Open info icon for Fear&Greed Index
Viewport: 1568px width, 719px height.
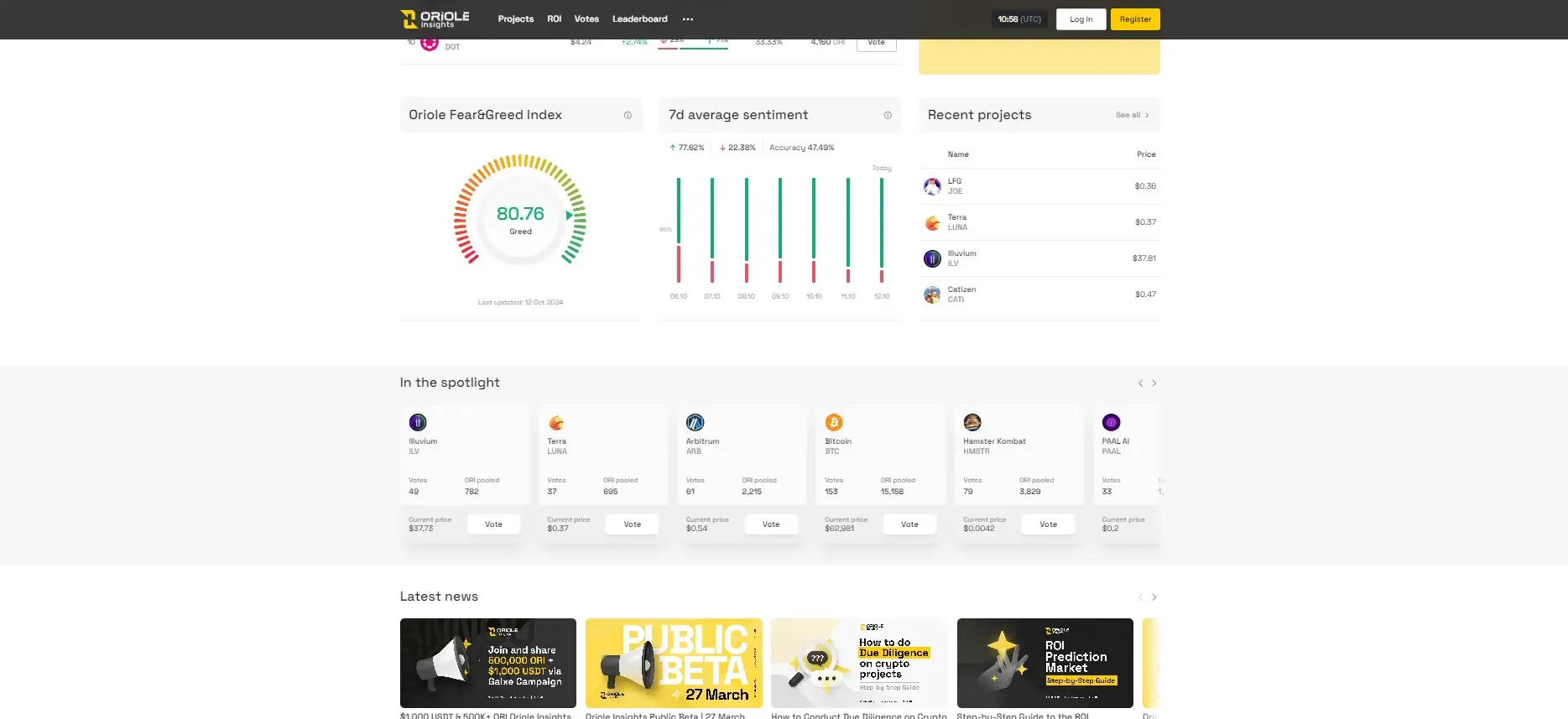pyautogui.click(x=628, y=116)
